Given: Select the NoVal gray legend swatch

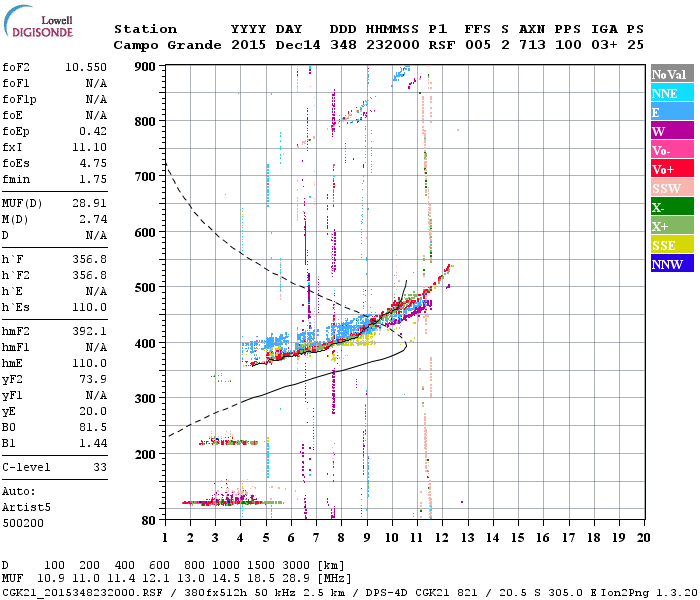Looking at the screenshot, I should 672,74.
